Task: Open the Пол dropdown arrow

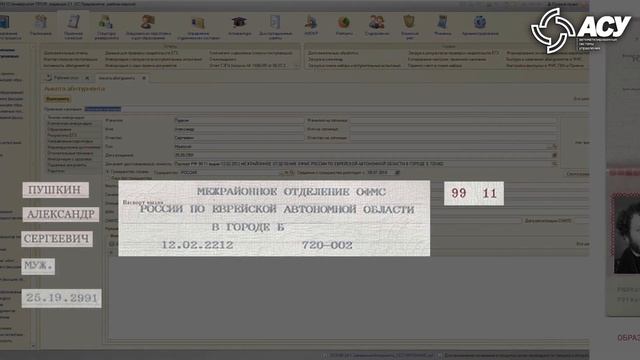Action: [549, 147]
